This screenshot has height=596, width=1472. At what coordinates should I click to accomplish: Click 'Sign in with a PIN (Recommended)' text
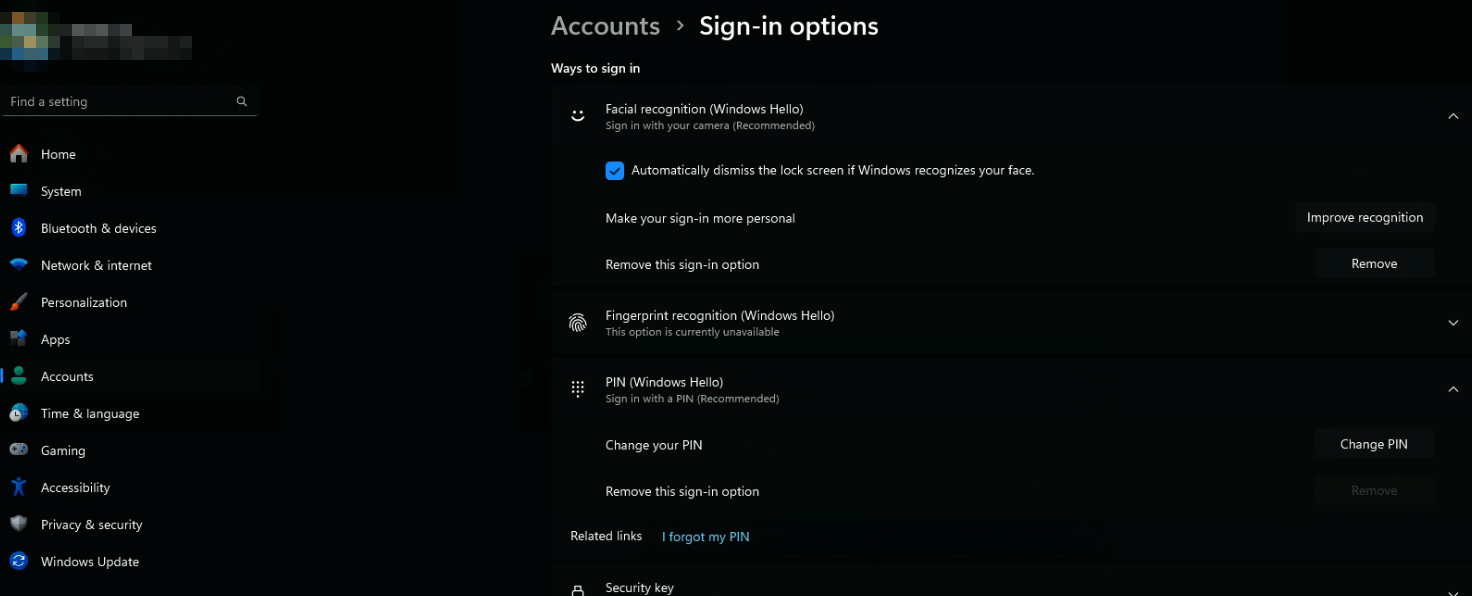pos(692,399)
